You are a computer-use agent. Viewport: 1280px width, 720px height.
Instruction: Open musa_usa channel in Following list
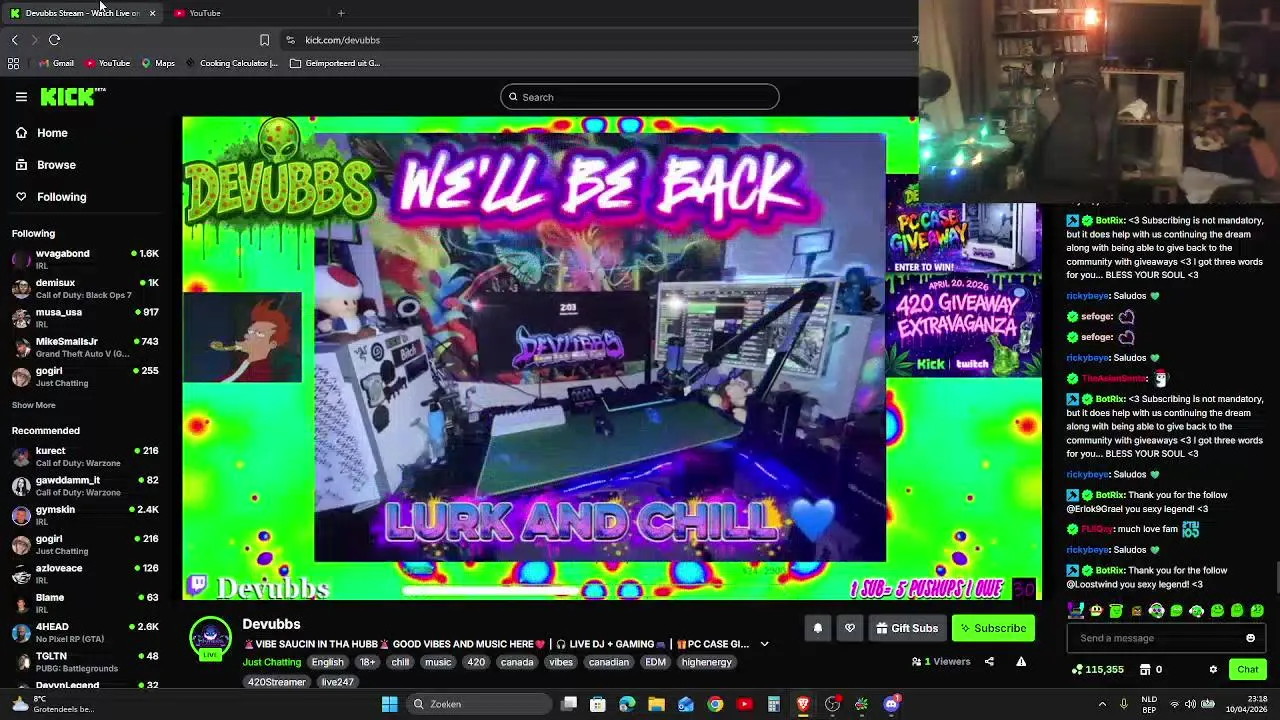pos(85,317)
